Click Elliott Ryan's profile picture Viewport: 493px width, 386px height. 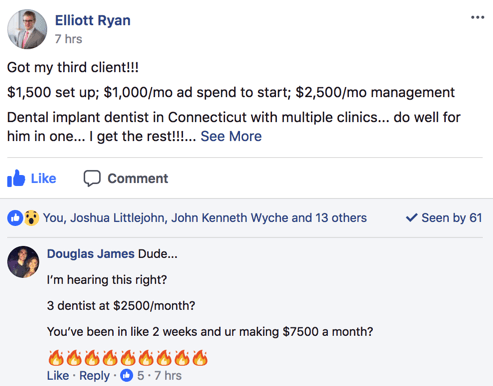click(x=27, y=29)
